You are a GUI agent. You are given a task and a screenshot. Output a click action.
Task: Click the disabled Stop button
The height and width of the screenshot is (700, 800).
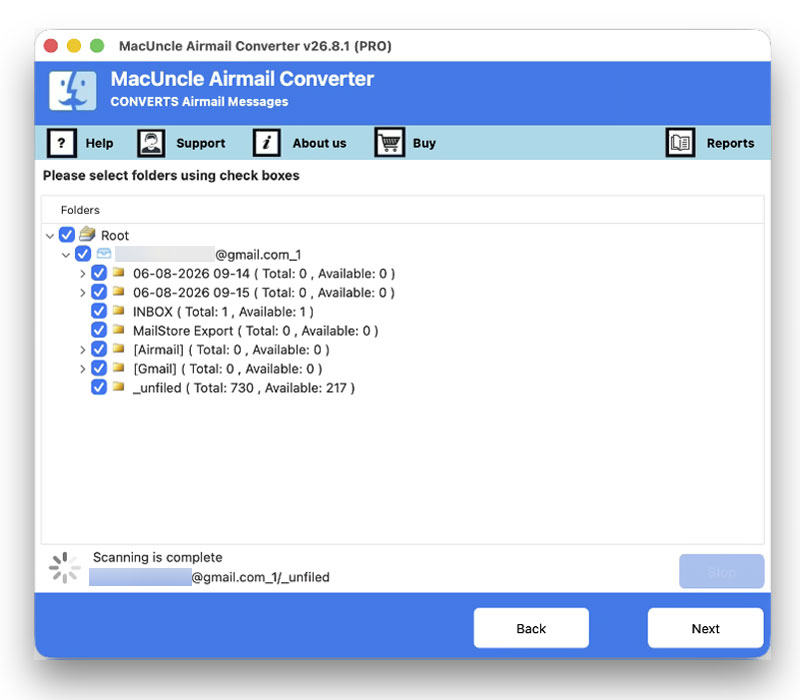point(721,571)
